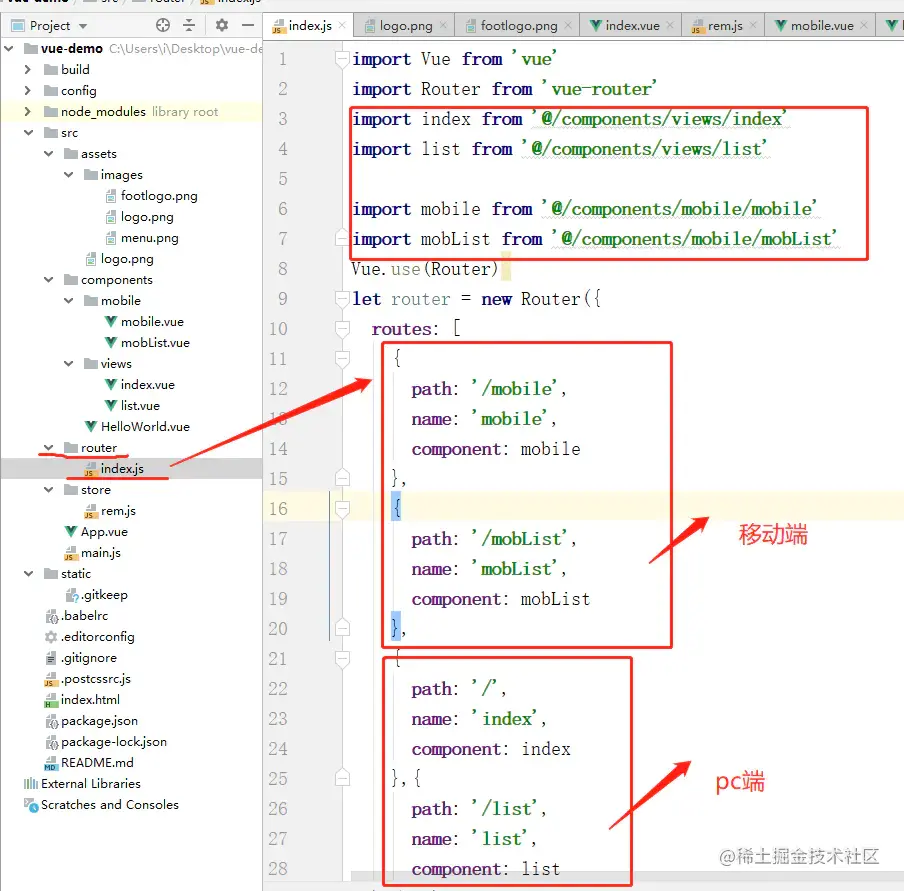
Task: Select menu.png in the project tree
Action: [x=142, y=238]
